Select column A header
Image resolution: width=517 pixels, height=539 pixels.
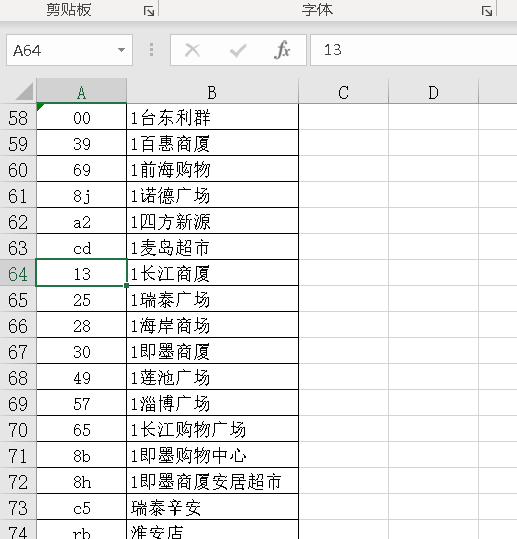pyautogui.click(x=81, y=91)
